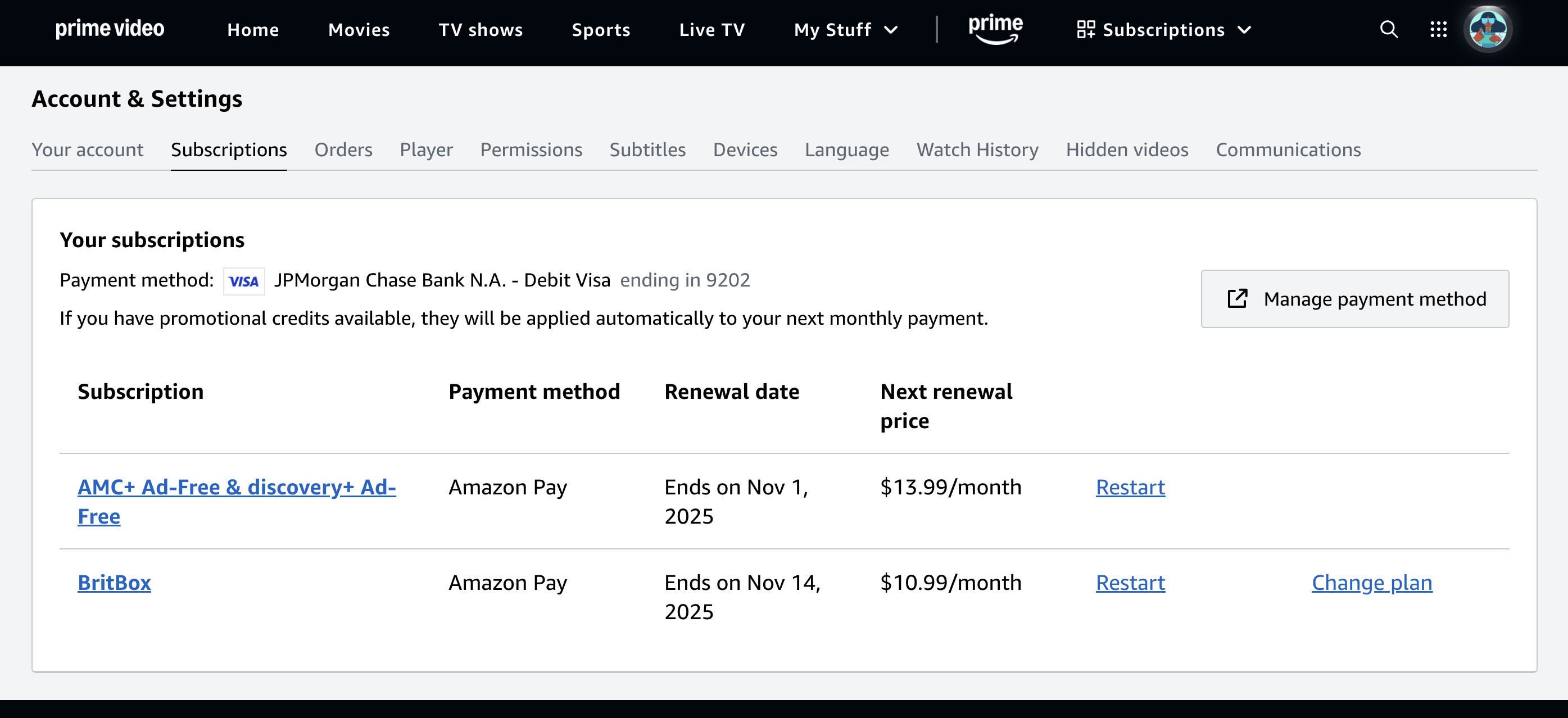Select the Devices tab
This screenshot has width=1568, height=718.
[745, 149]
